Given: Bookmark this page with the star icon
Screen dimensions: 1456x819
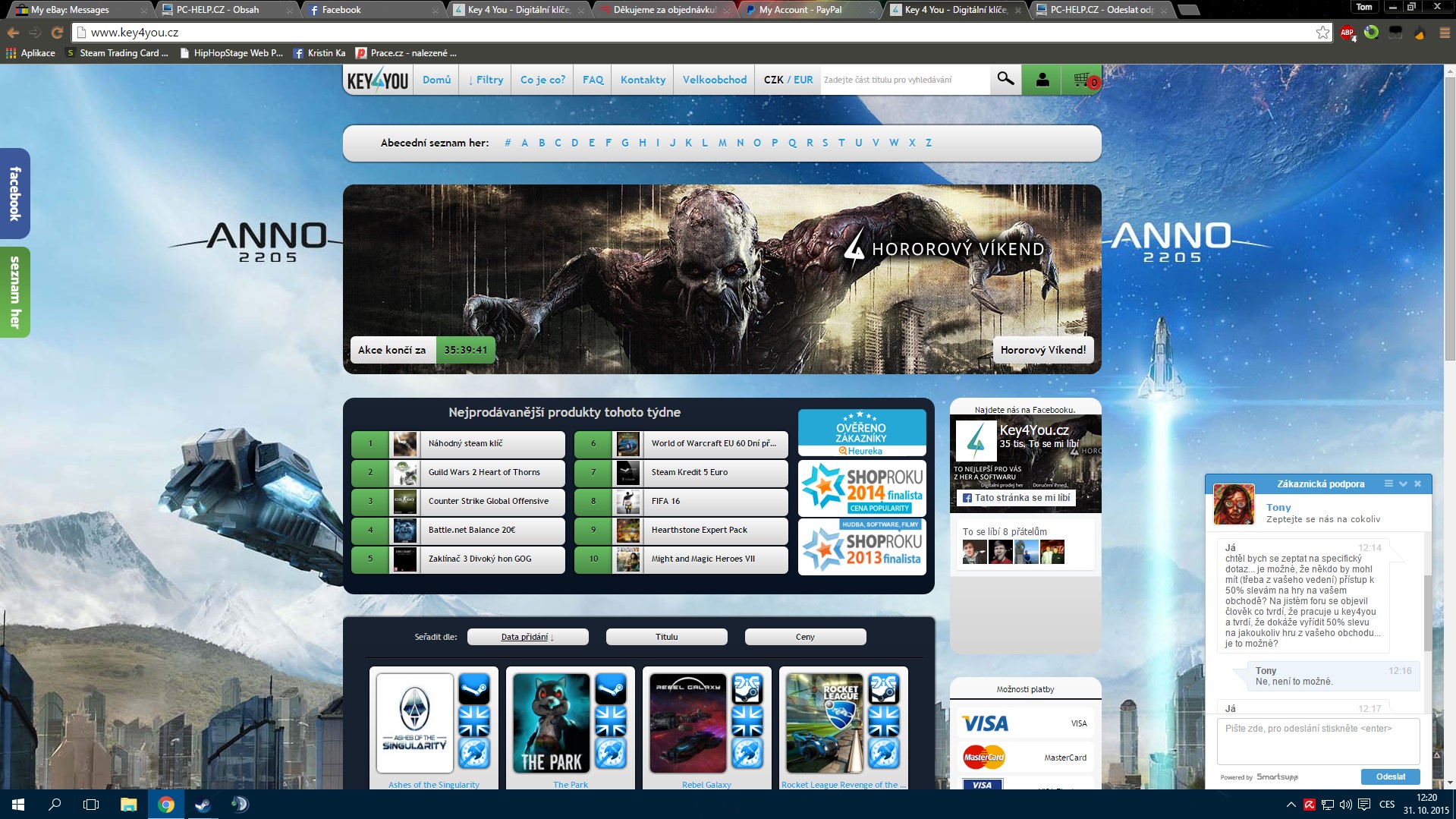Looking at the screenshot, I should pos(1322,33).
